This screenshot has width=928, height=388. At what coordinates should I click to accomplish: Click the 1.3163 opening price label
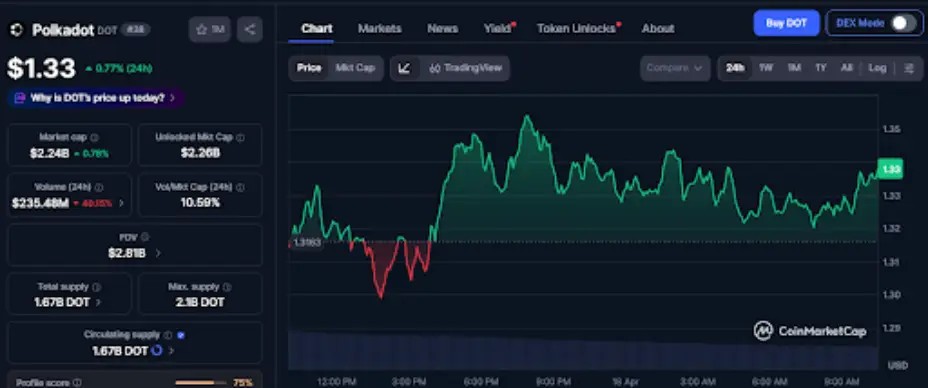tap(306, 242)
